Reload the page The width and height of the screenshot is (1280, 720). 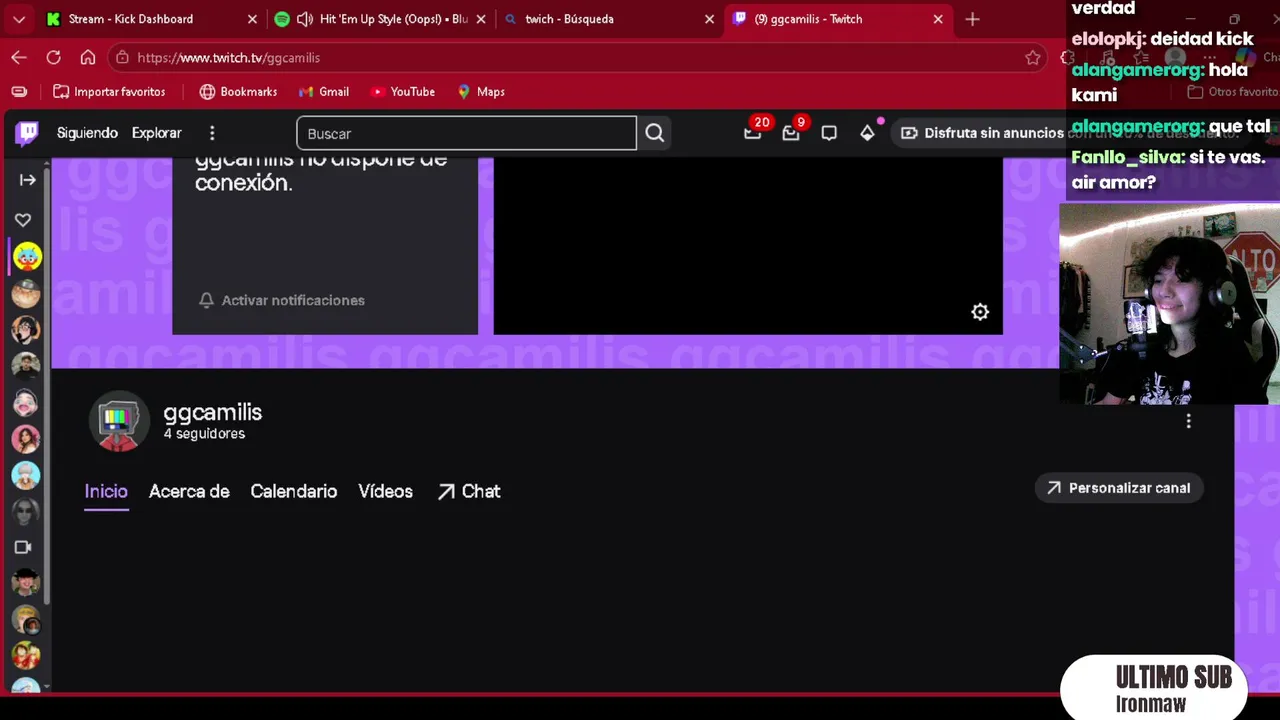click(54, 58)
